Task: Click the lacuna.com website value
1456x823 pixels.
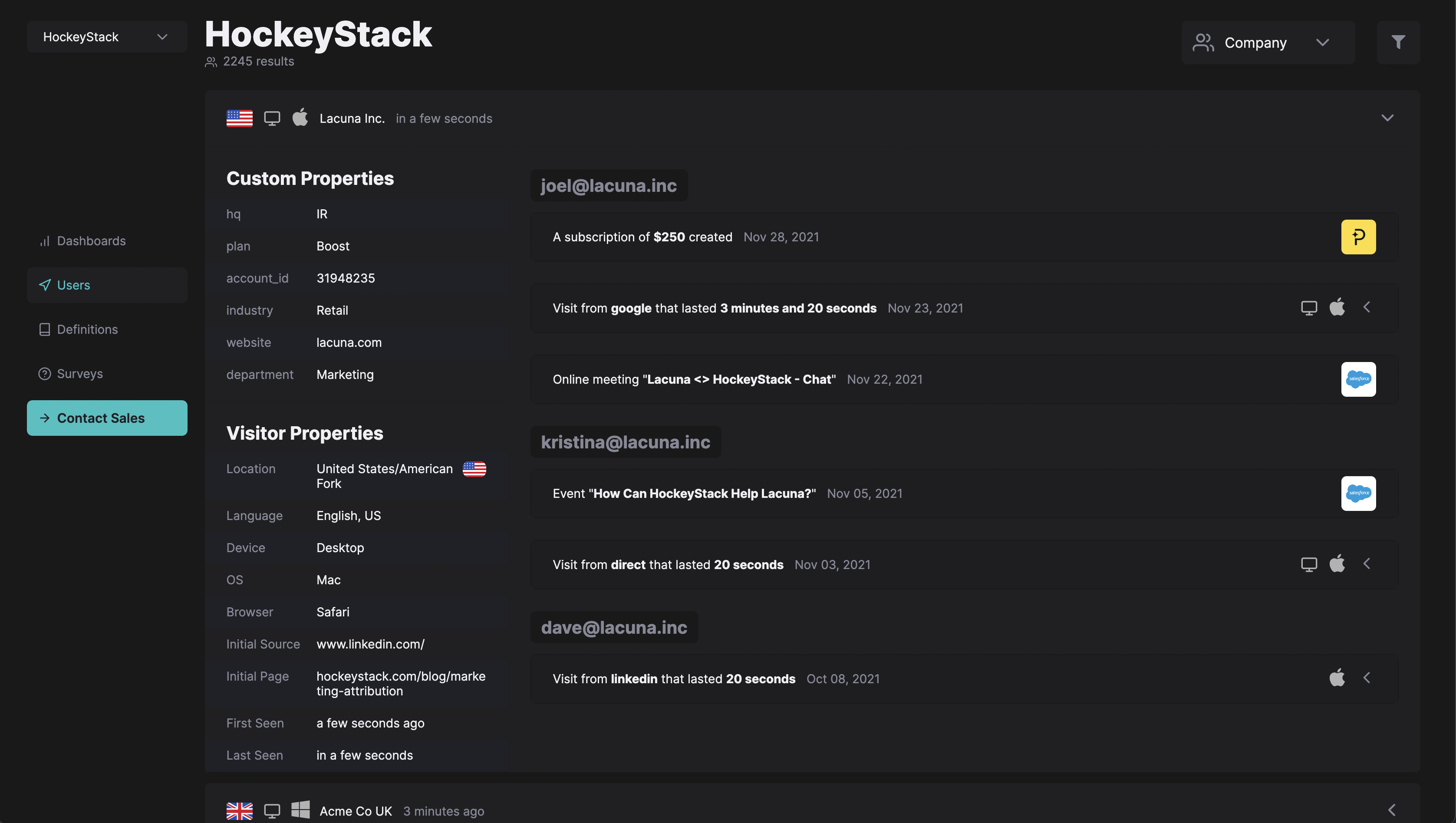Action: point(349,342)
